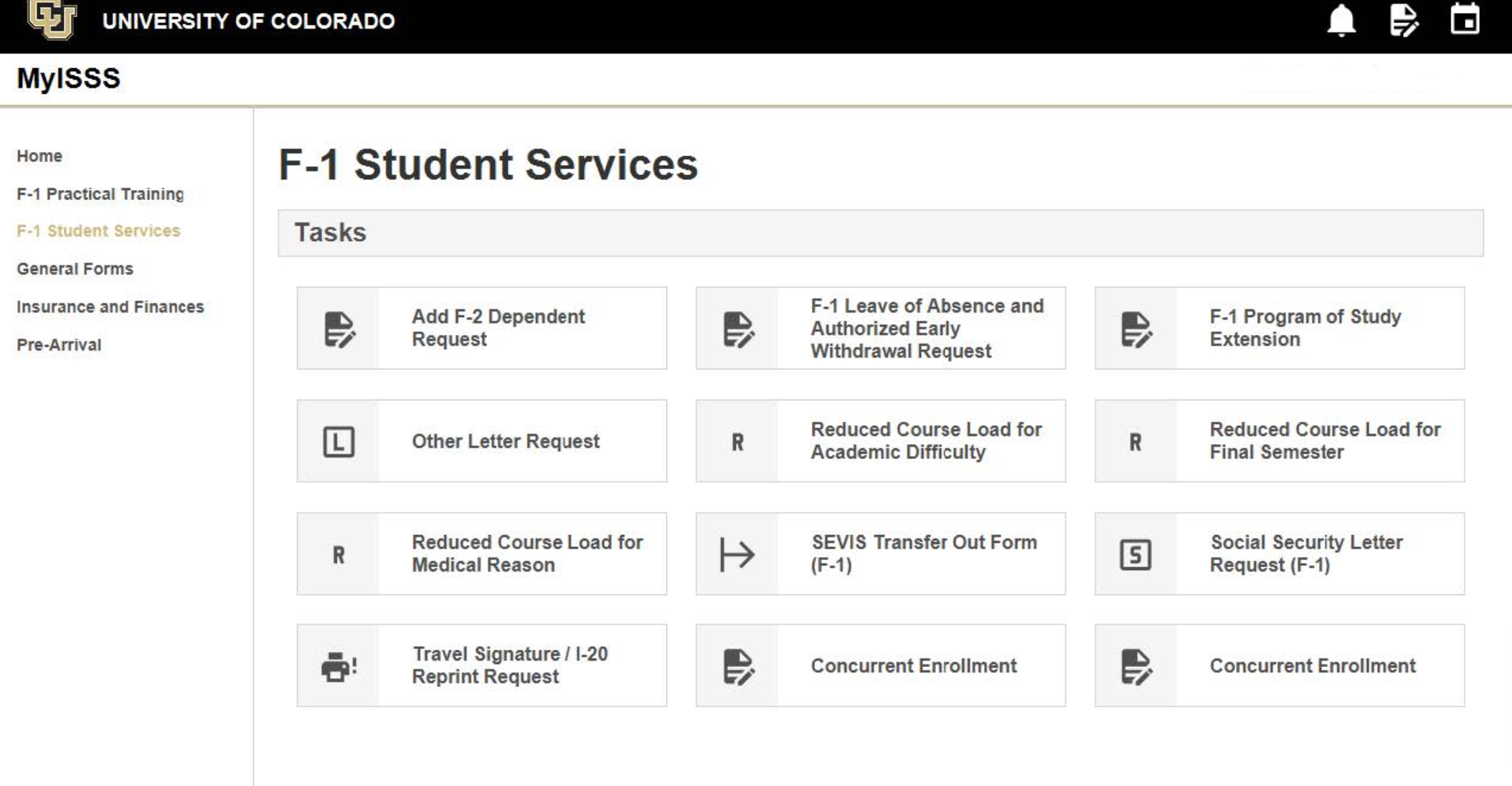
Task: Click the "UNIVERSITY OF COLORADO" header text
Action: coord(248,21)
